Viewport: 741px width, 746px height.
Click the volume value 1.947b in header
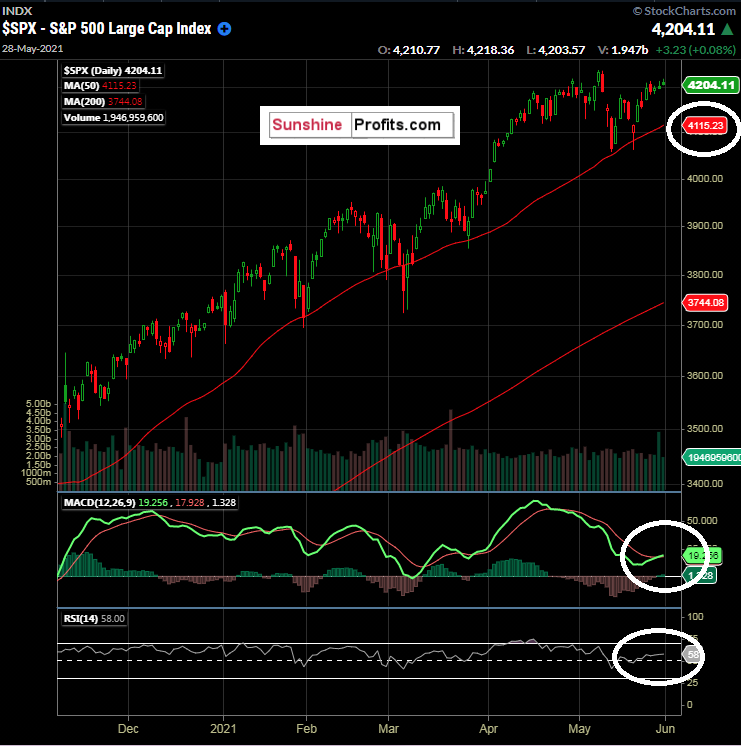(629, 50)
